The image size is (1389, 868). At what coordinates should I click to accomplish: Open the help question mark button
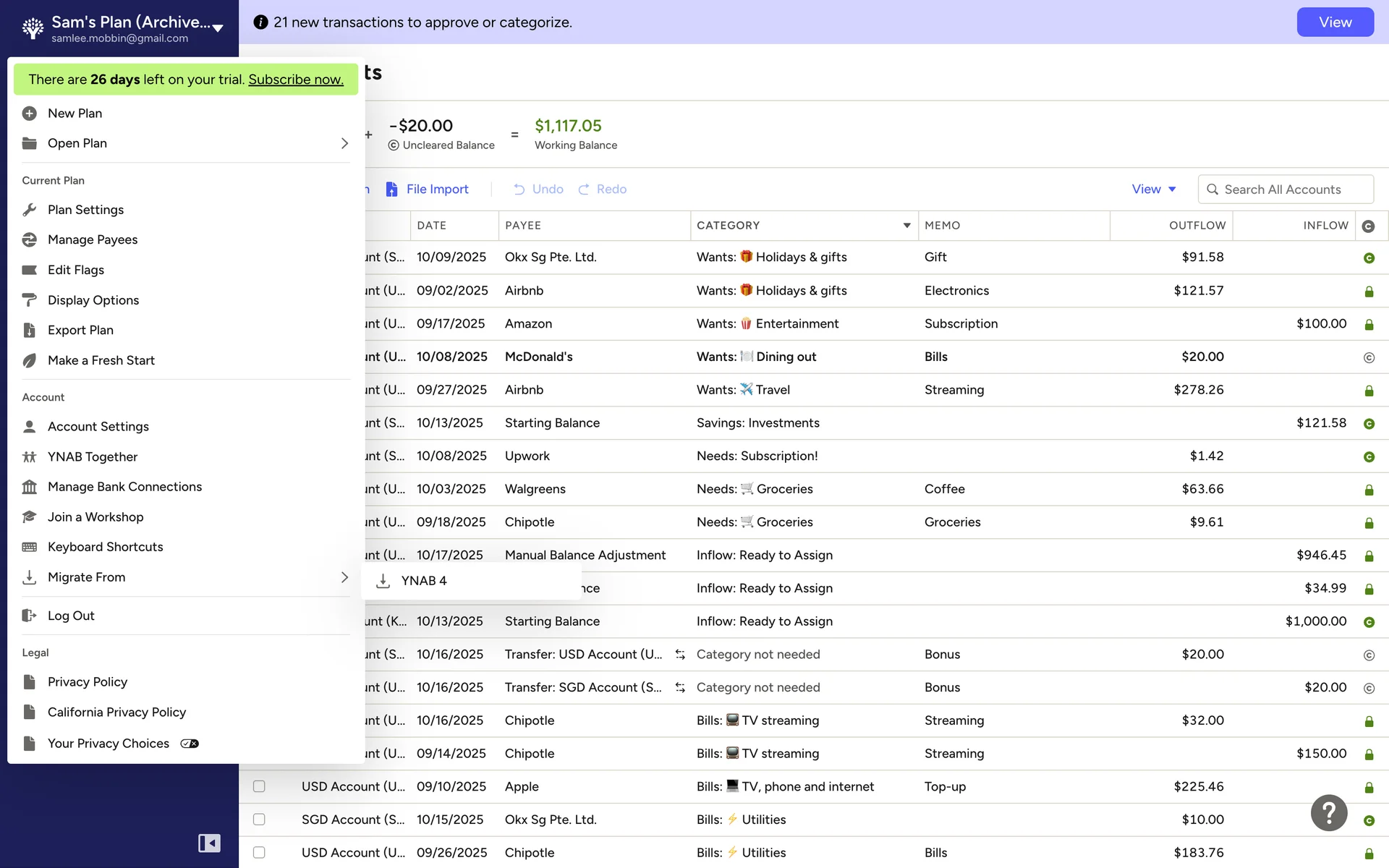coord(1328,813)
